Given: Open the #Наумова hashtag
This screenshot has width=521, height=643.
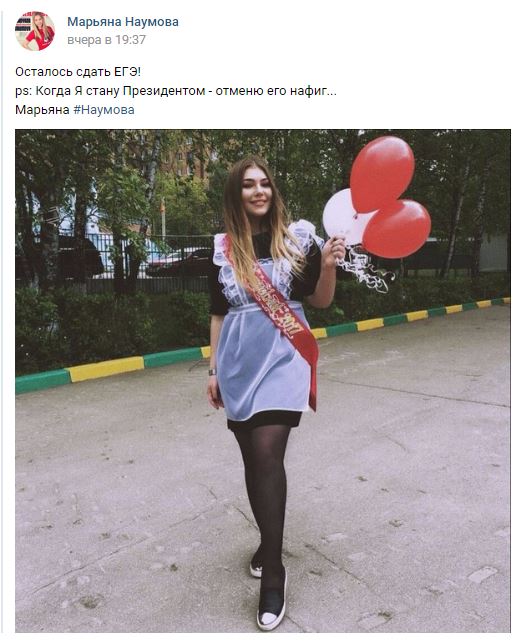Looking at the screenshot, I should pyautogui.click(x=104, y=110).
